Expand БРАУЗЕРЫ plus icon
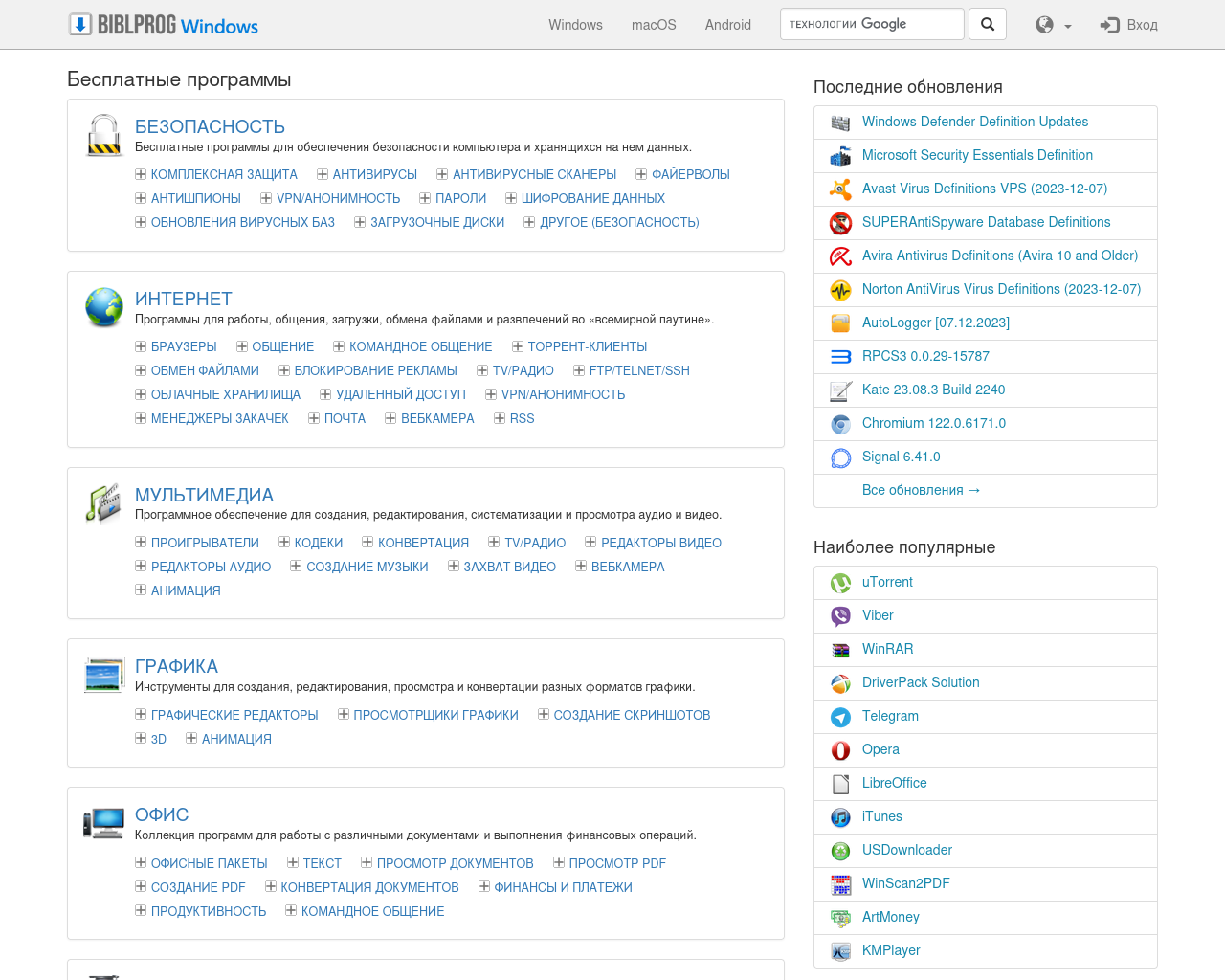 [x=141, y=346]
